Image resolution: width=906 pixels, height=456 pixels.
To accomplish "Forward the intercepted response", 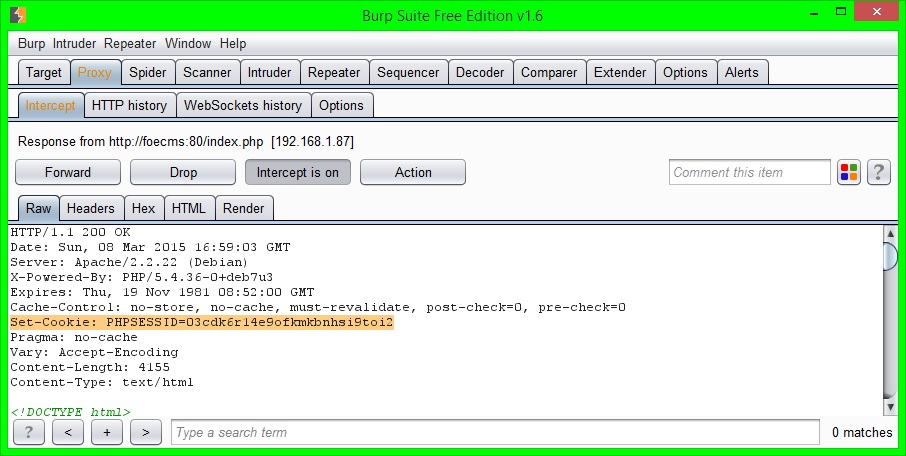I will (x=68, y=172).
